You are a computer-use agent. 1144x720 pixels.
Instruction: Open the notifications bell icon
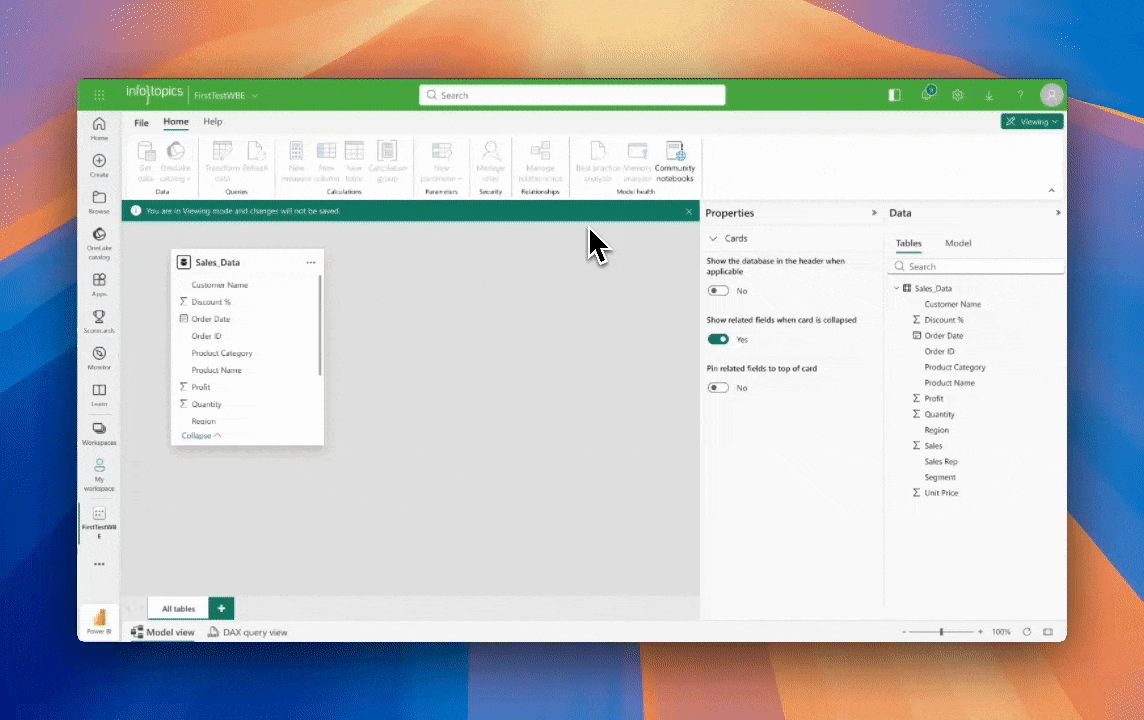click(927, 95)
